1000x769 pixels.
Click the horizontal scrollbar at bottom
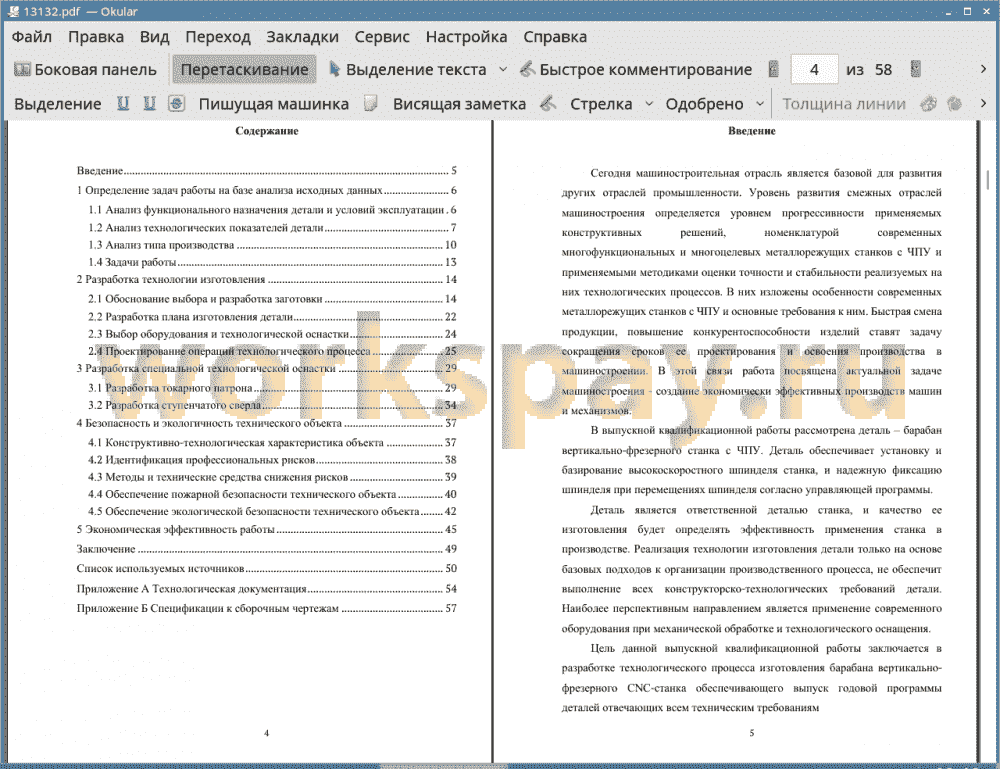(444, 765)
